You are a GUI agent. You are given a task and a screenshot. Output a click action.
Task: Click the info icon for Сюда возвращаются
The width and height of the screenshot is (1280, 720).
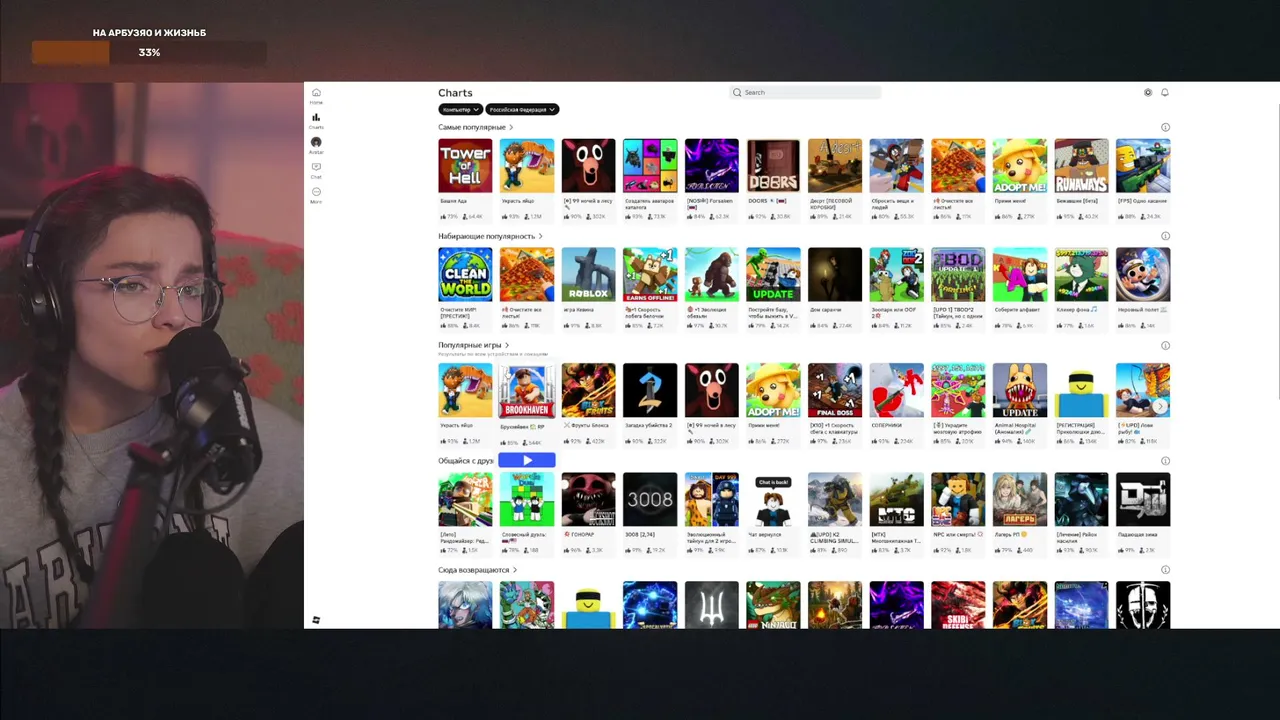1165,570
